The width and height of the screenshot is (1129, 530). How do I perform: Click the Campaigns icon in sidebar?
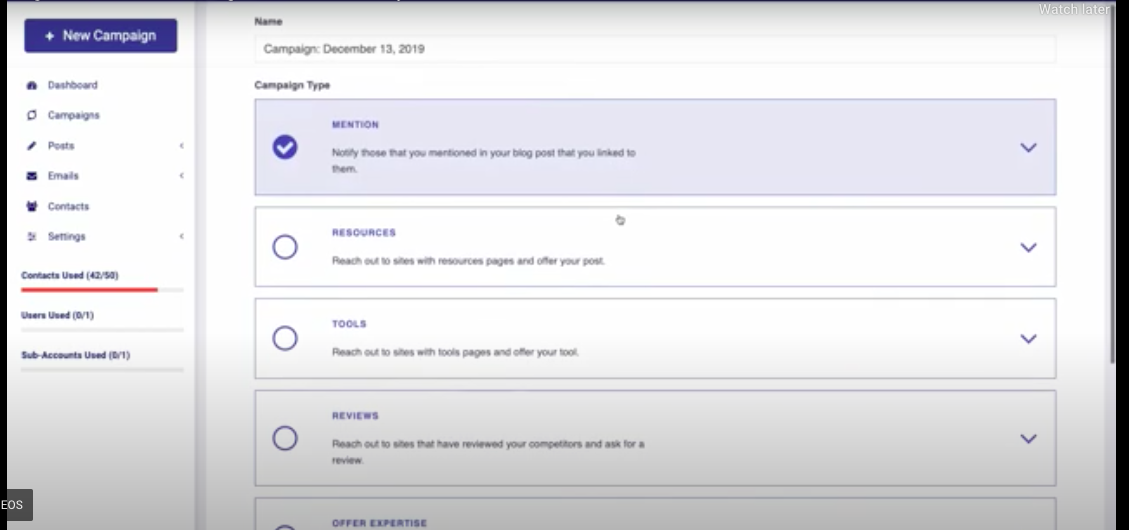[x=32, y=116]
